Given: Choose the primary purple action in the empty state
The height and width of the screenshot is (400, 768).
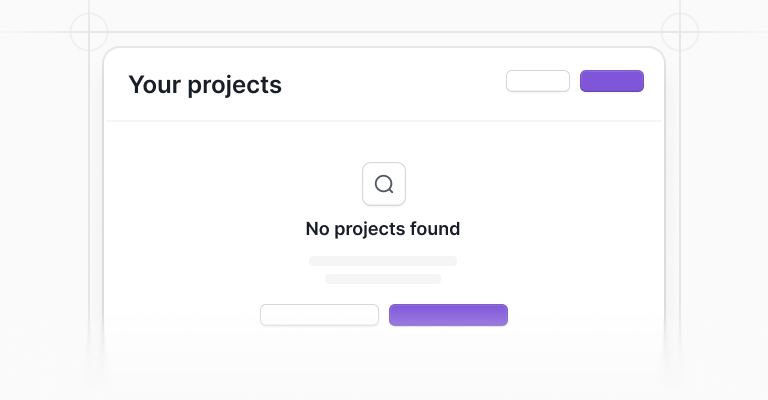Looking at the screenshot, I should tap(448, 315).
